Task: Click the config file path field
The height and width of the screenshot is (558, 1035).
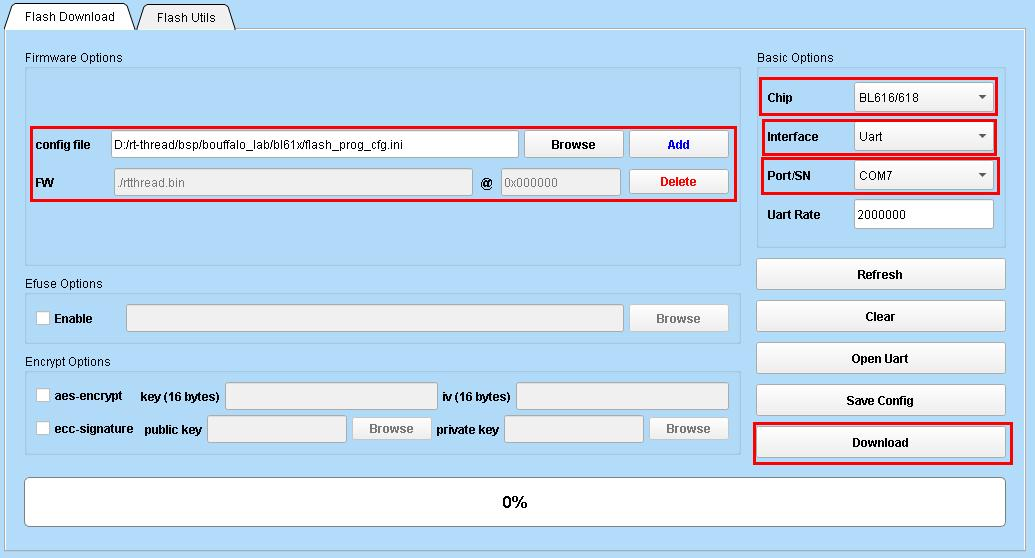Action: (x=314, y=144)
